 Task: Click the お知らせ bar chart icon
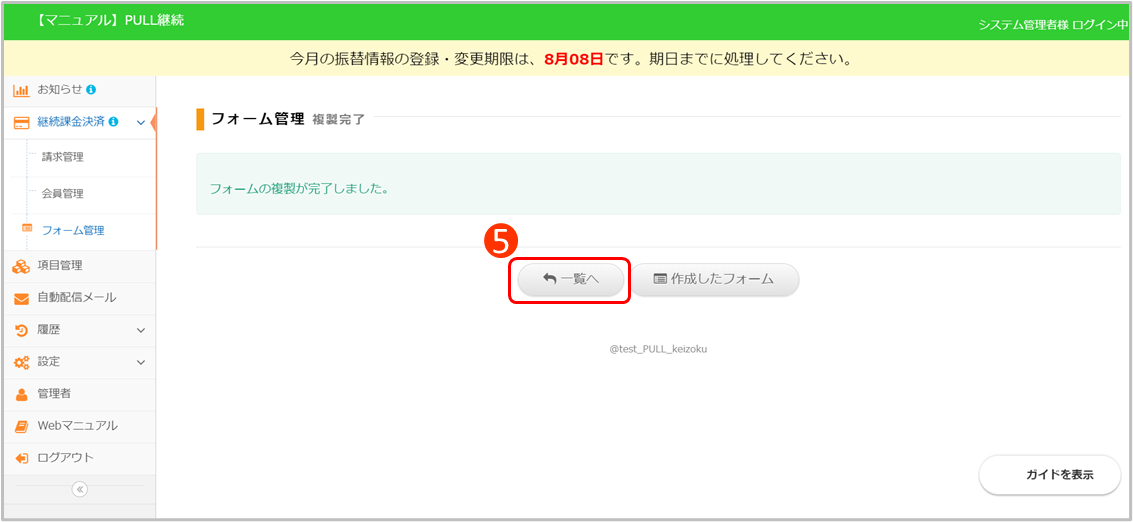(x=21, y=90)
